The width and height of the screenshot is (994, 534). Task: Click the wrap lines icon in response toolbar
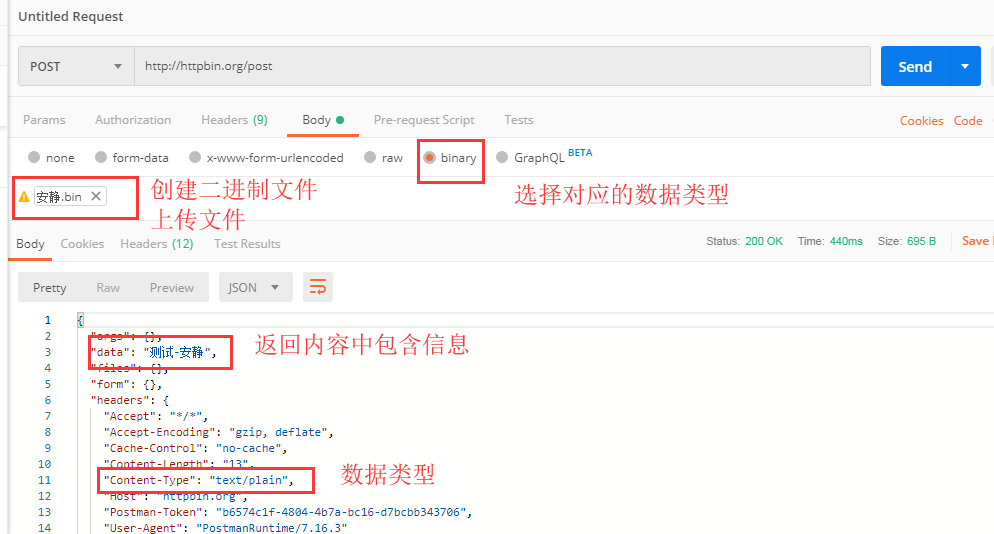pos(318,287)
